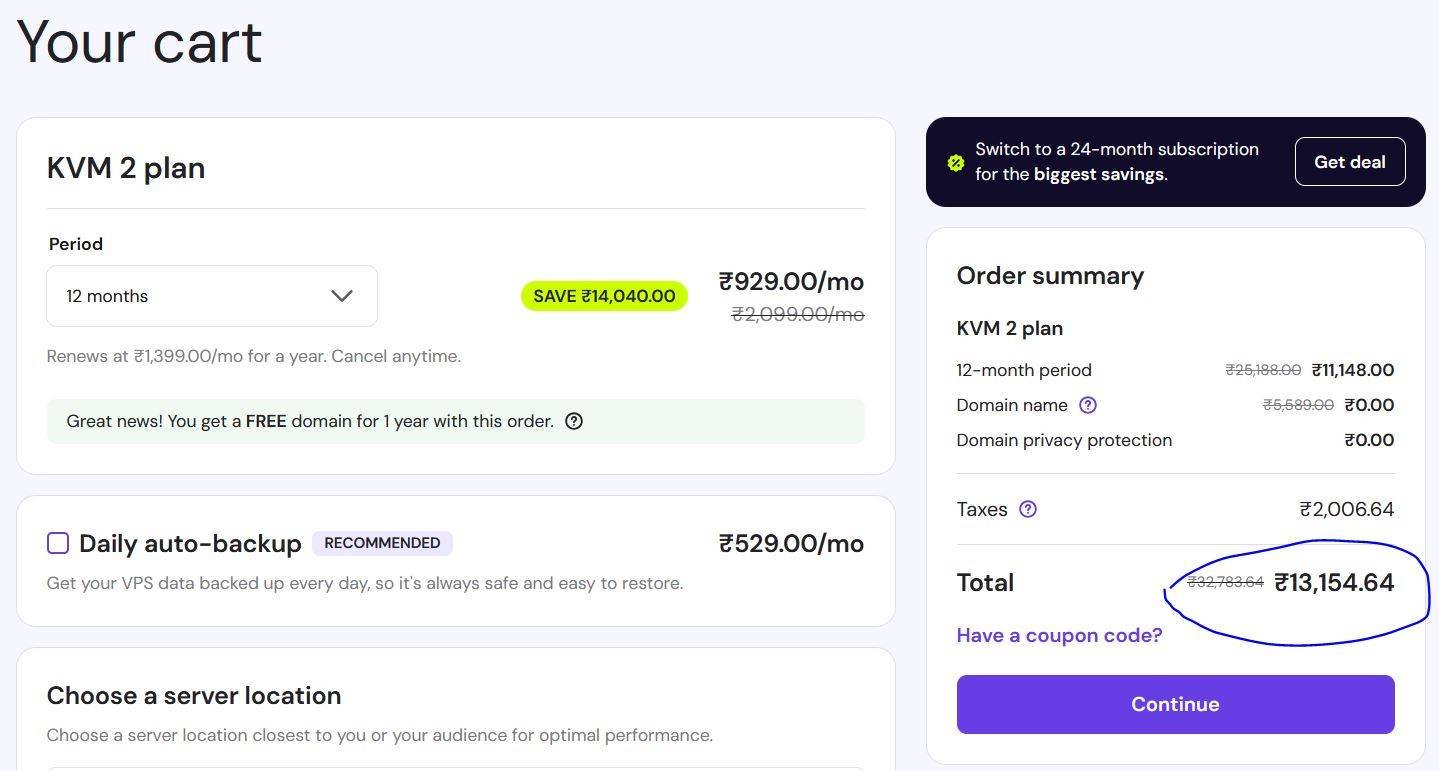Click the ₹13,154.64 total amount
The image size is (1439, 771).
click(x=1334, y=583)
